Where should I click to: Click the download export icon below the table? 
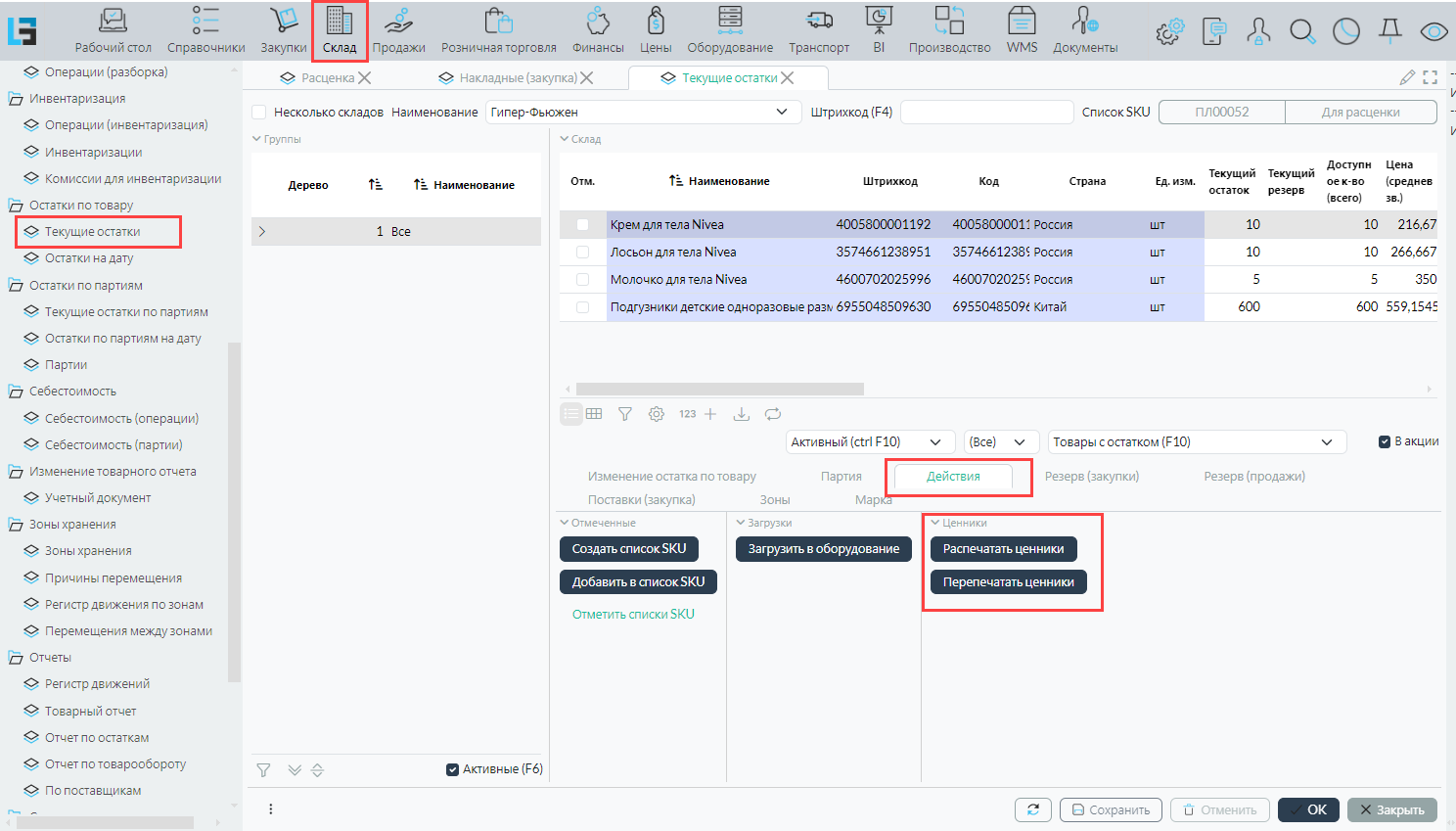(x=742, y=414)
